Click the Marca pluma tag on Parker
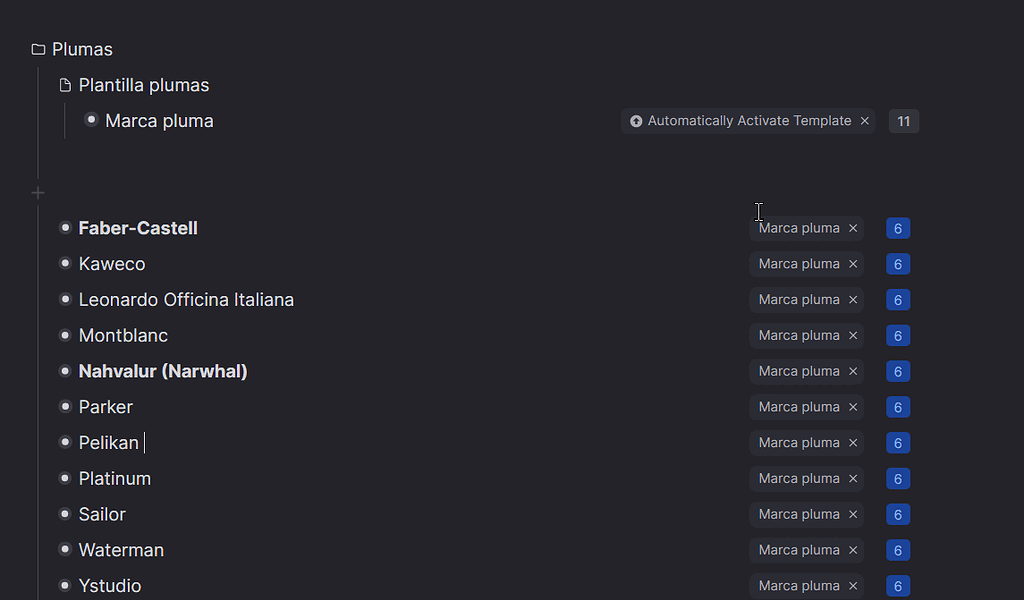This screenshot has height=600, width=1024. (798, 407)
